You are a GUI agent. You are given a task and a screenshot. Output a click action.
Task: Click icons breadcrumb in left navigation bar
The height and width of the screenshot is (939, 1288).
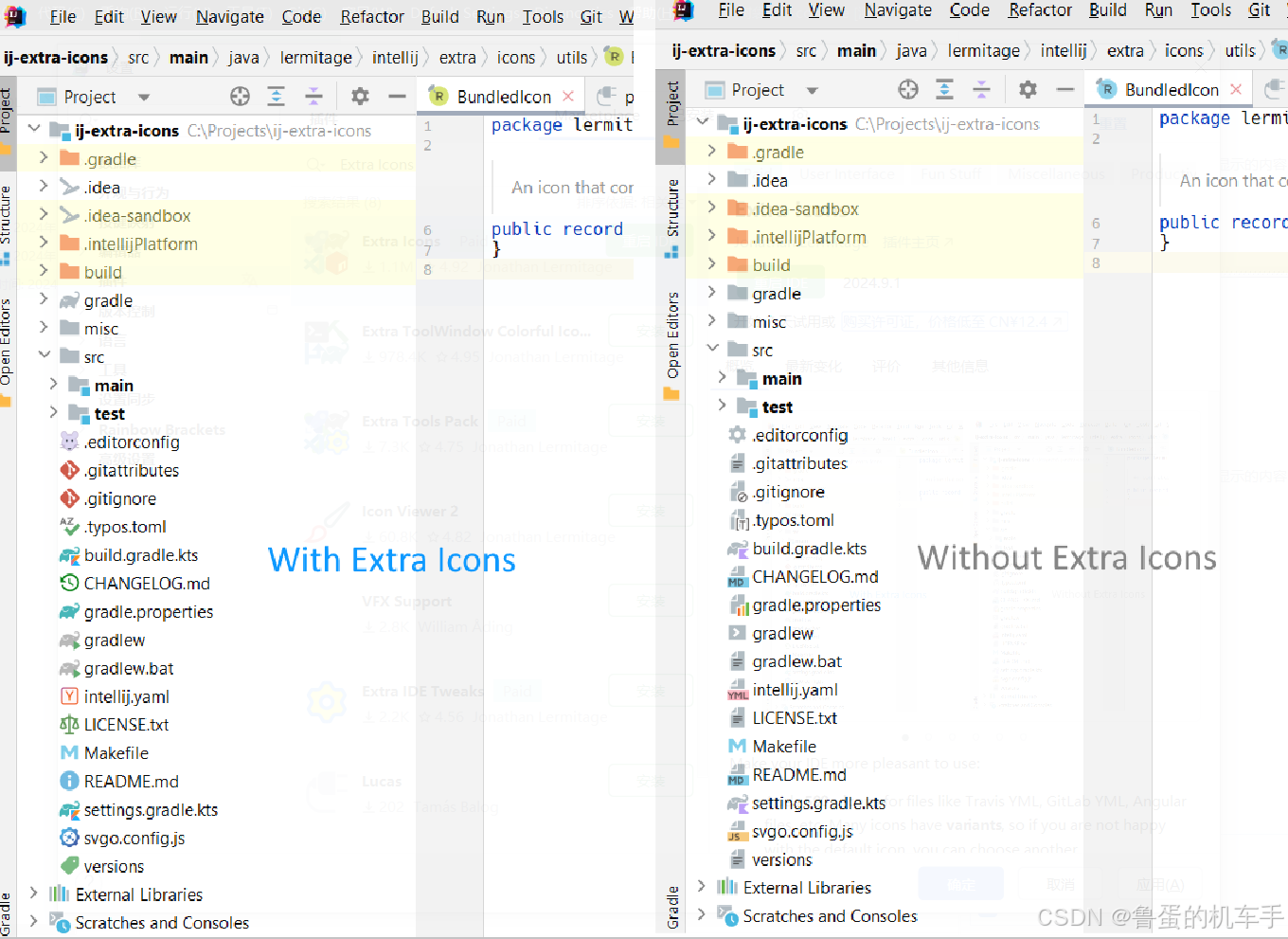(x=516, y=58)
